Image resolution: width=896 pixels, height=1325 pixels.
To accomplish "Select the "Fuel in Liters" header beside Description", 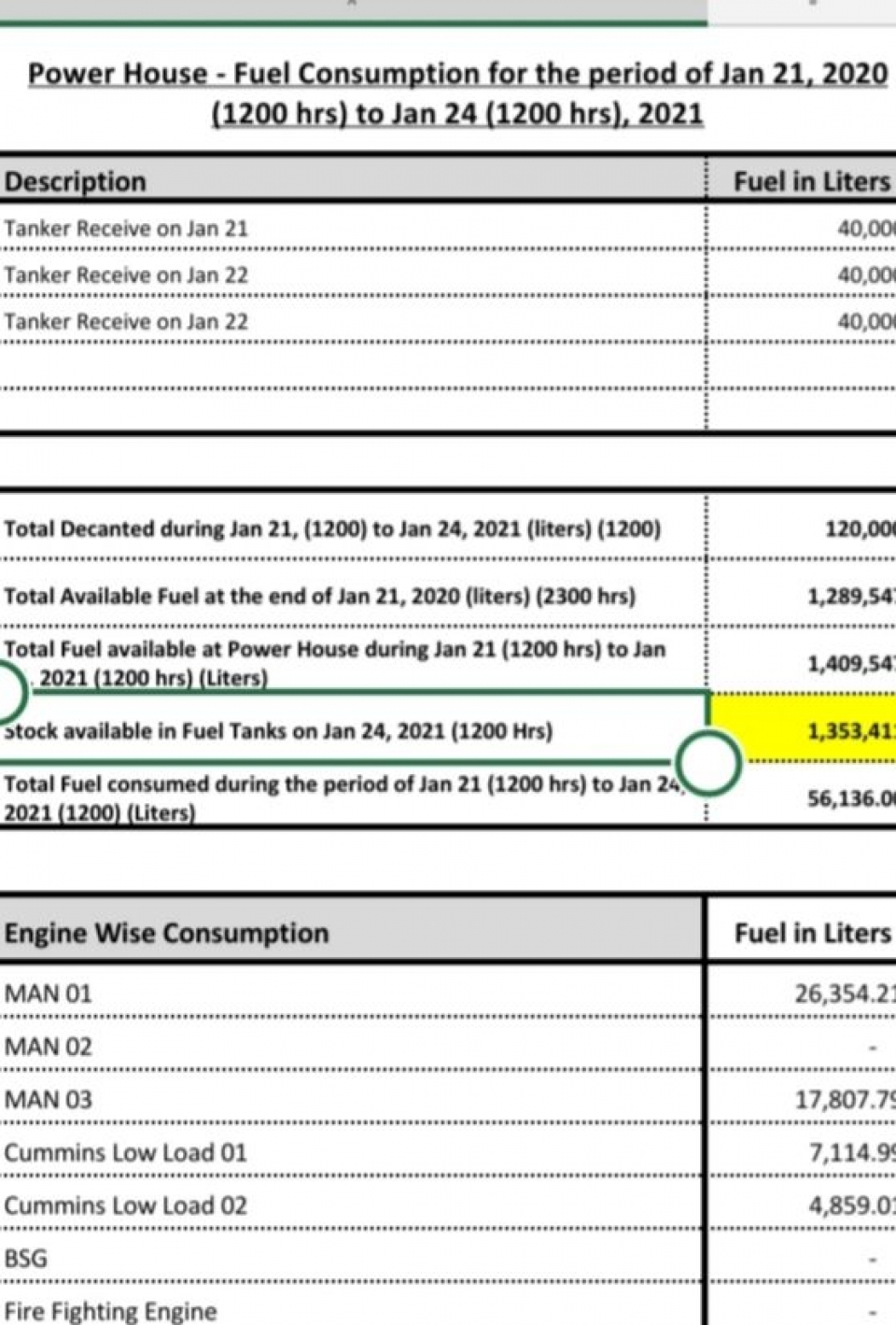I will click(802, 180).
